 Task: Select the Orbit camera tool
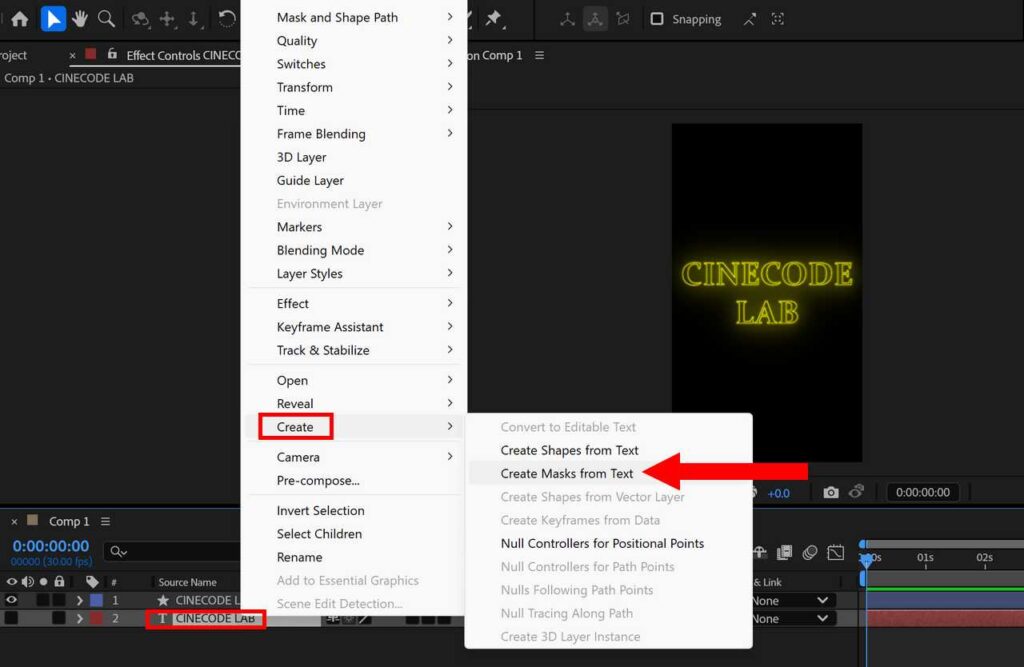click(140, 19)
